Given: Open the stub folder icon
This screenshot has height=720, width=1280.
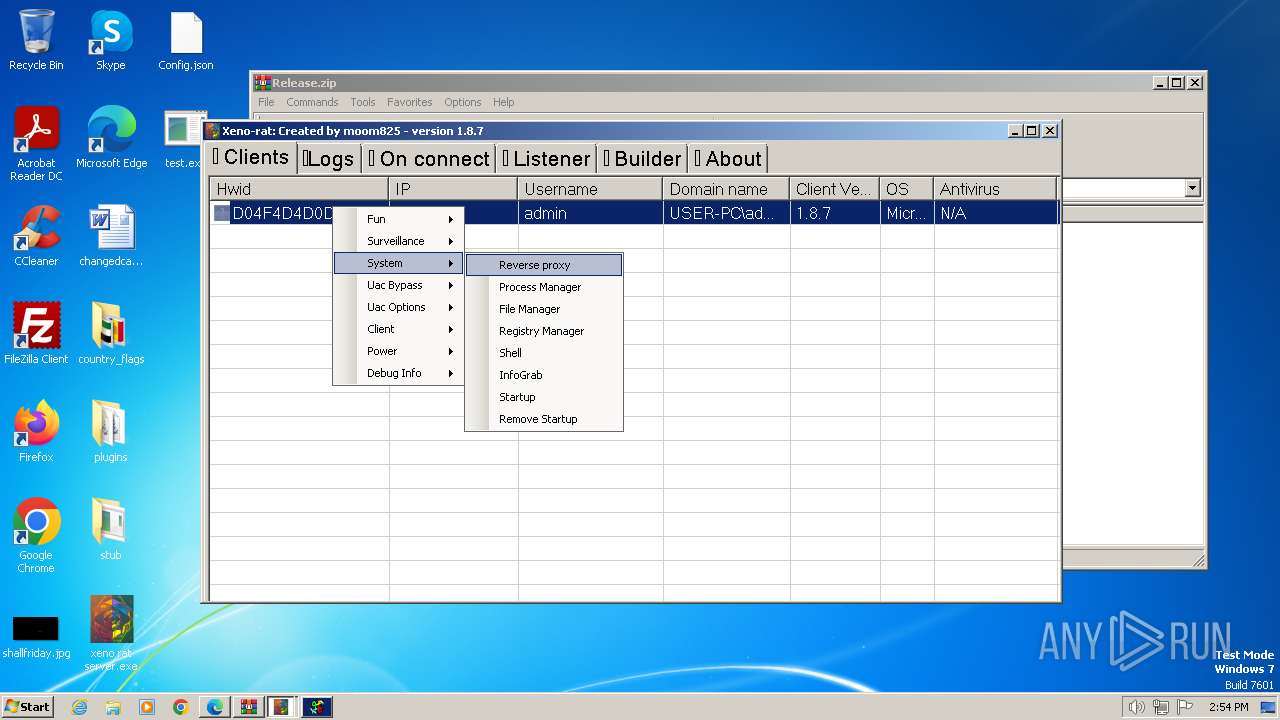Looking at the screenshot, I should 110,530.
